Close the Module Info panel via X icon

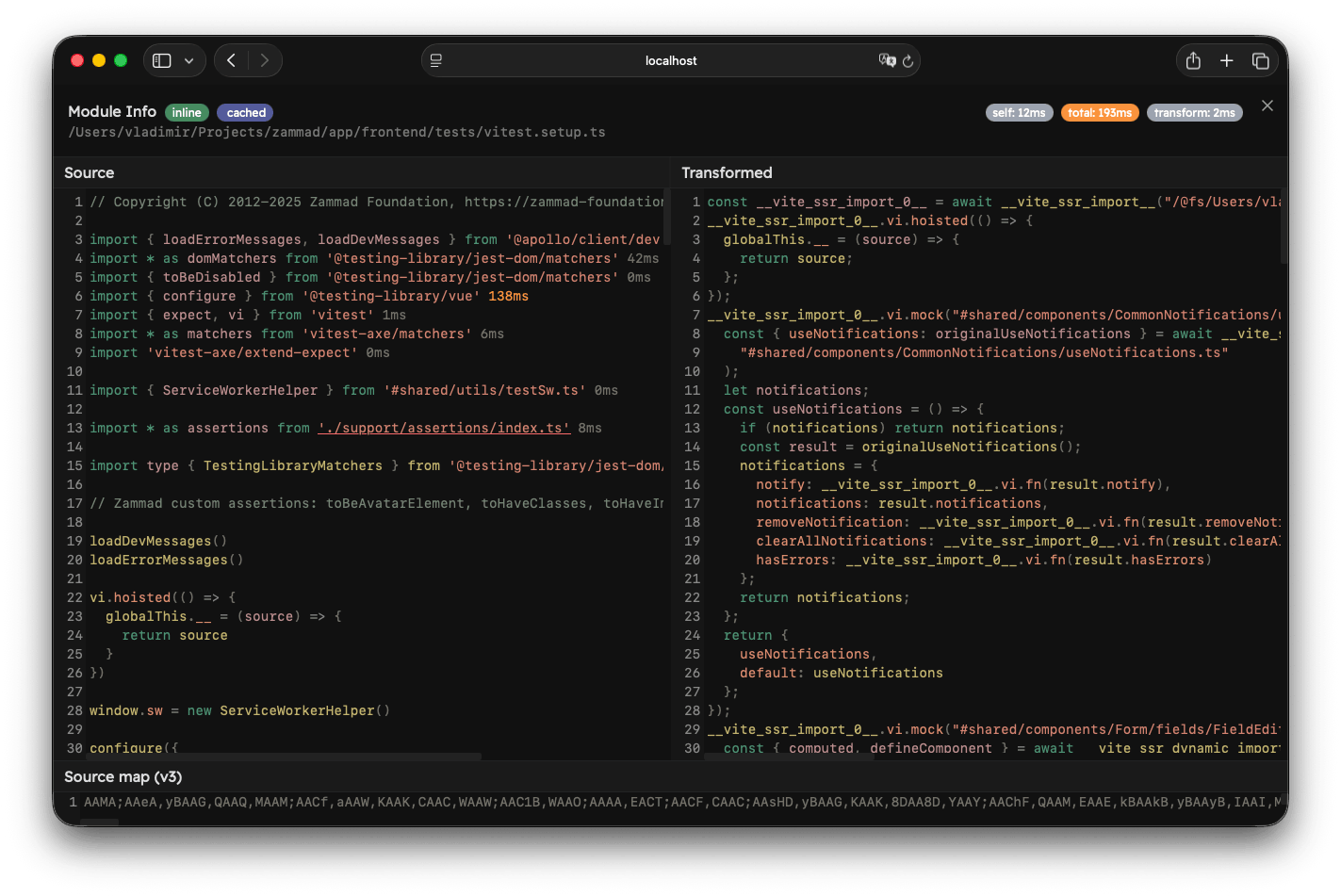tap(1267, 106)
